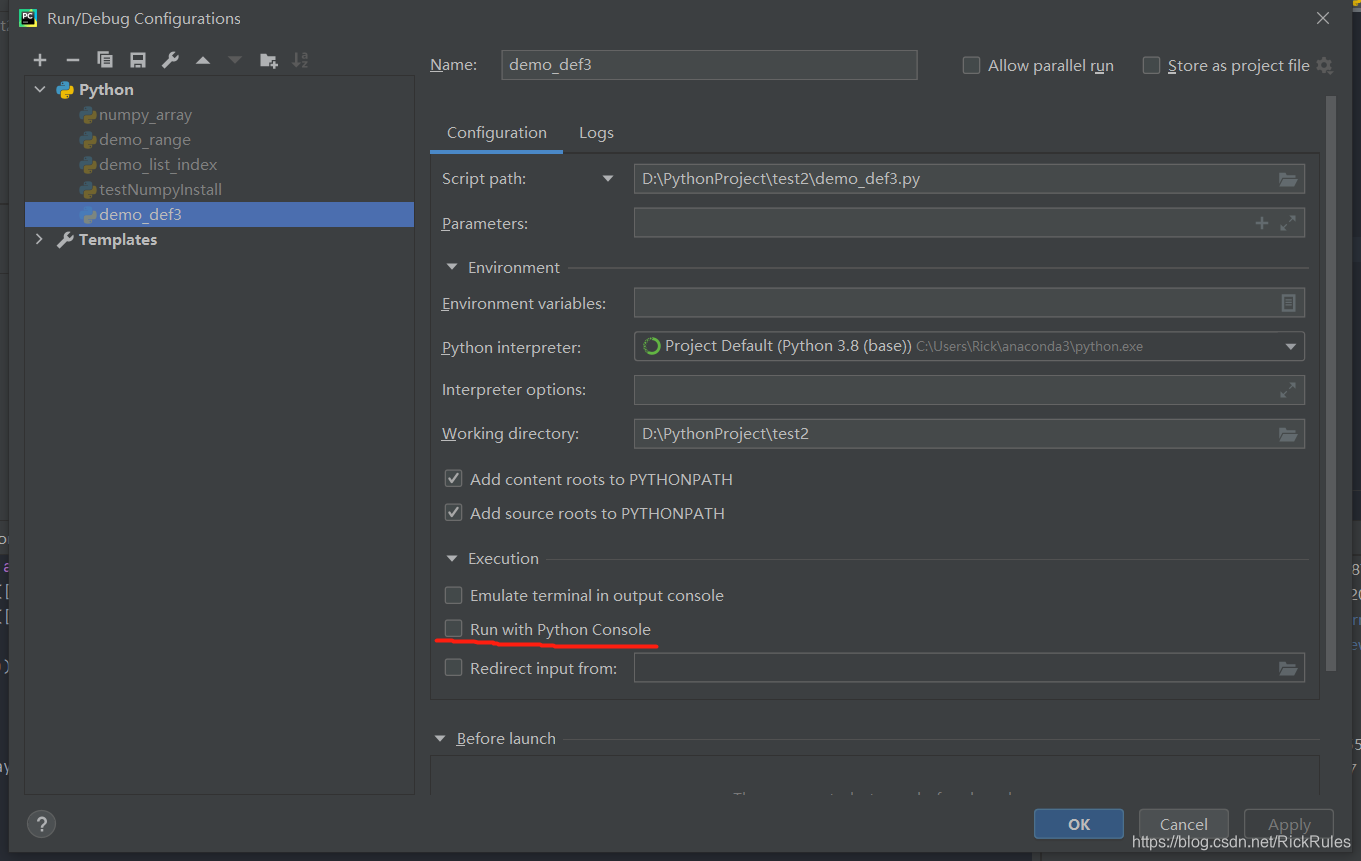This screenshot has height=861, width=1361.
Task: Enable Emulate terminal in output console
Action: tap(453, 595)
